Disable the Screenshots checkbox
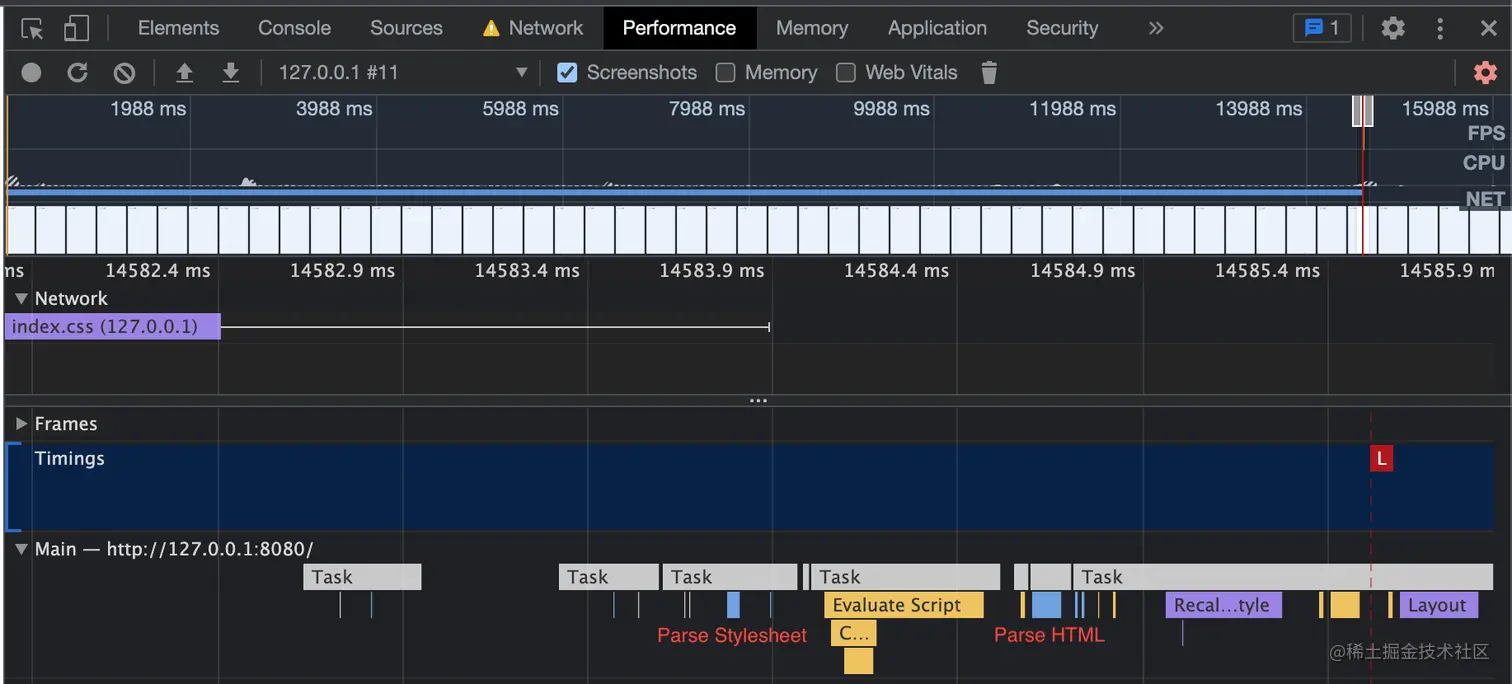 [x=567, y=72]
